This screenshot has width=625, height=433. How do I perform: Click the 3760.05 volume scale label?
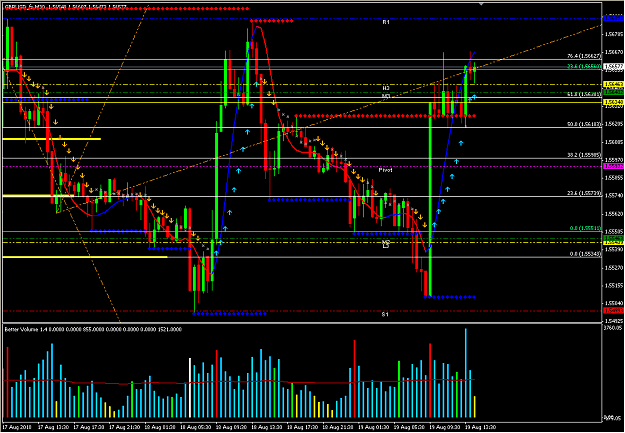(613, 329)
